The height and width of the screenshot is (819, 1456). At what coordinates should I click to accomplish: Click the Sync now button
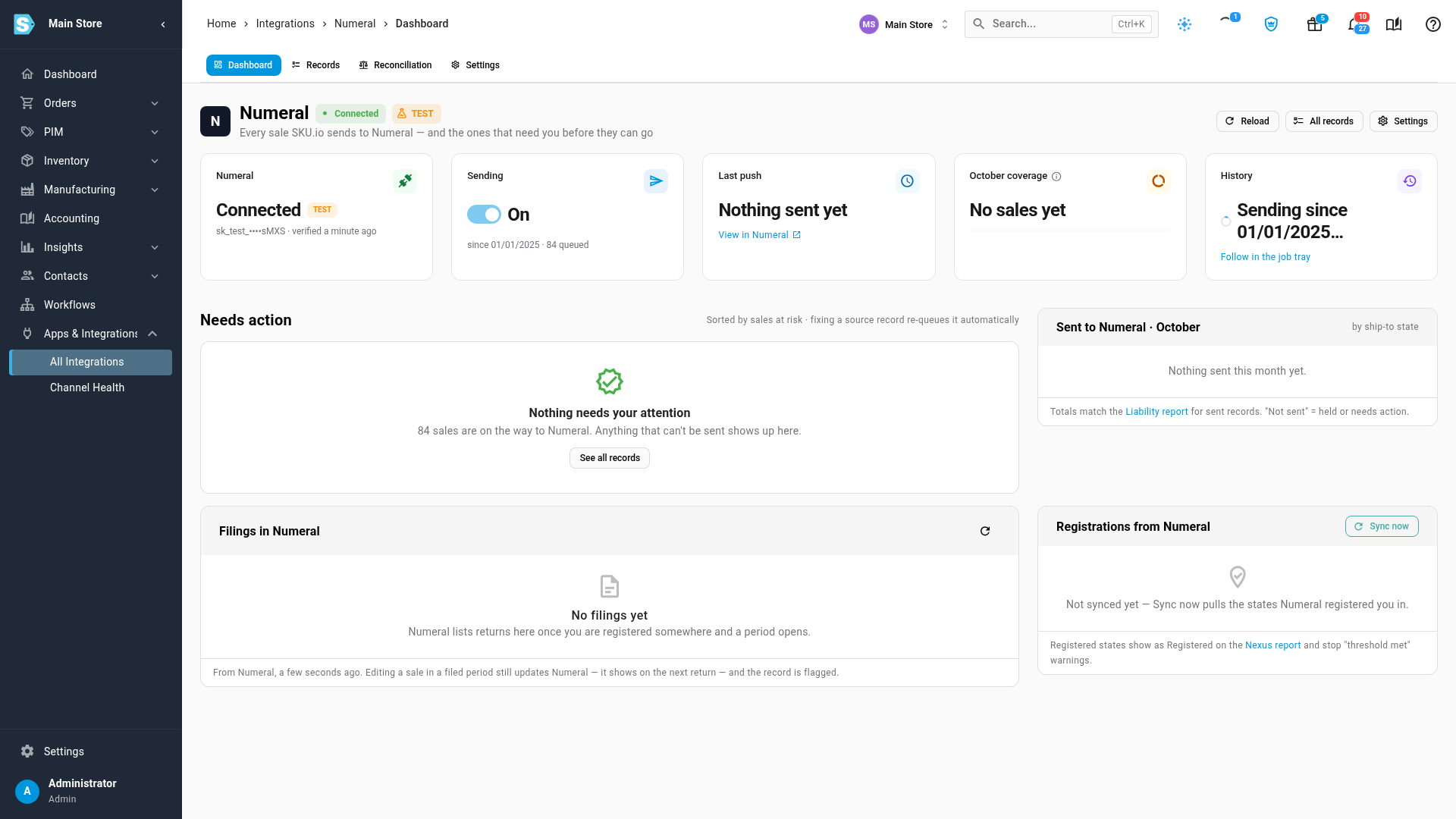[1382, 526]
